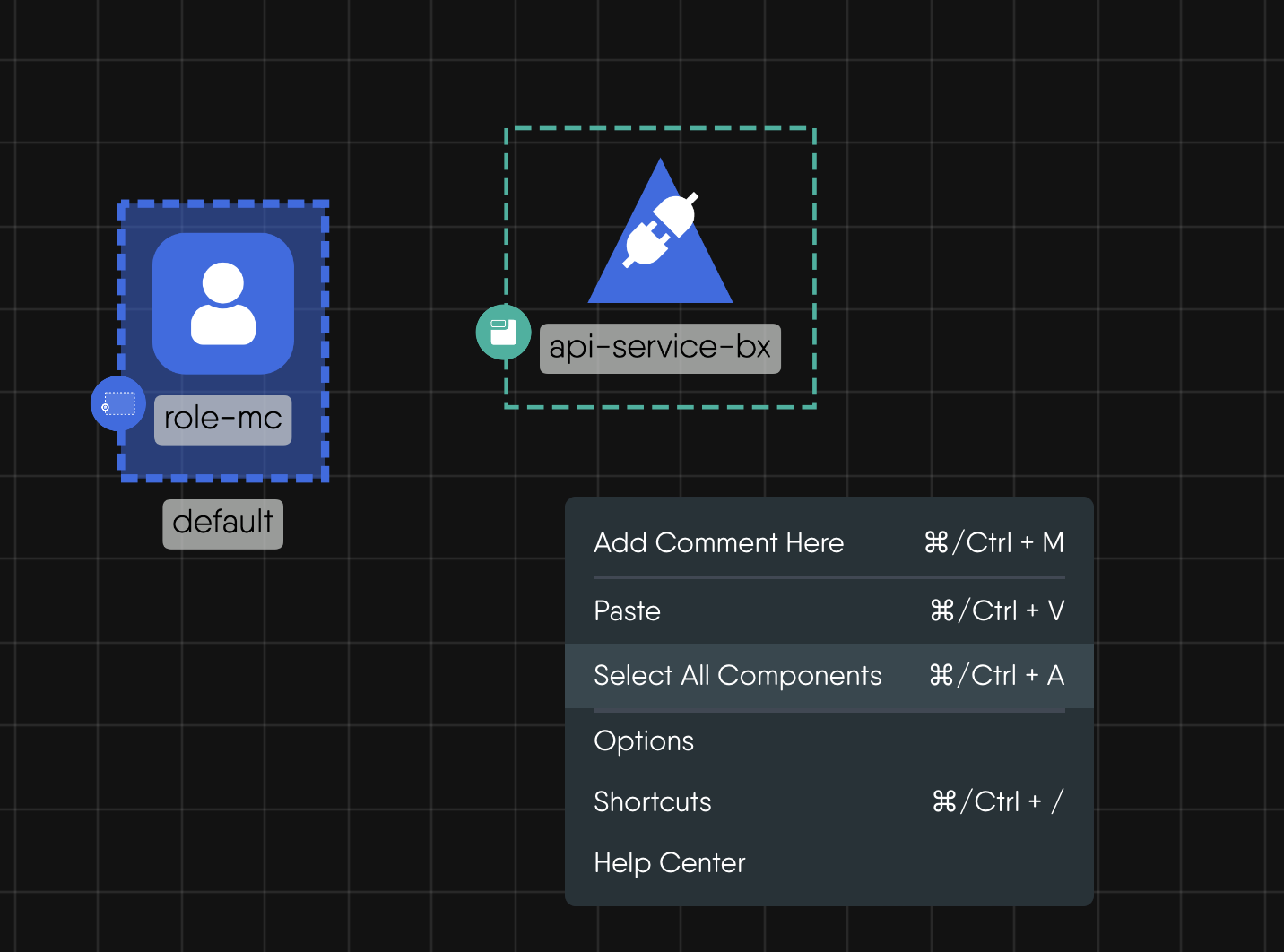This screenshot has height=952, width=1284.
Task: Open Shortcuts from the context menu
Action: (x=652, y=802)
